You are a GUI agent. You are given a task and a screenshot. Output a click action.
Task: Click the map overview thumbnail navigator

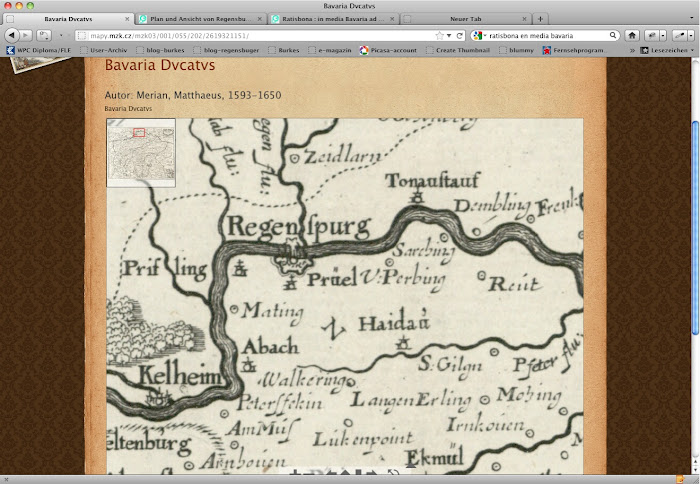tap(141, 153)
